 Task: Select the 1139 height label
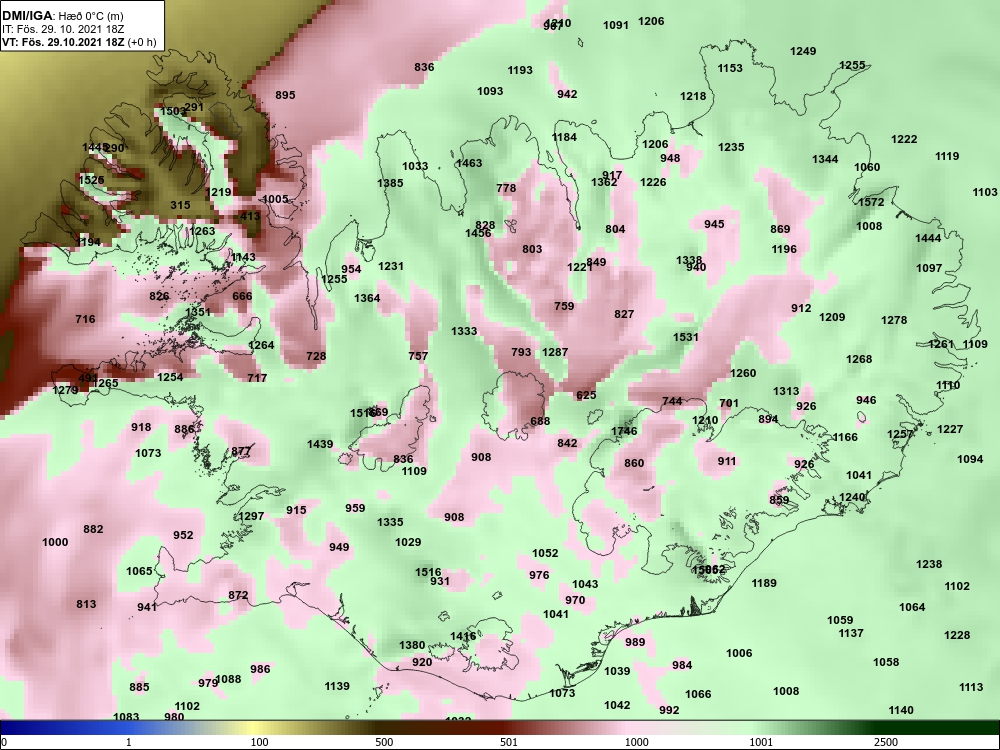[x=337, y=687]
